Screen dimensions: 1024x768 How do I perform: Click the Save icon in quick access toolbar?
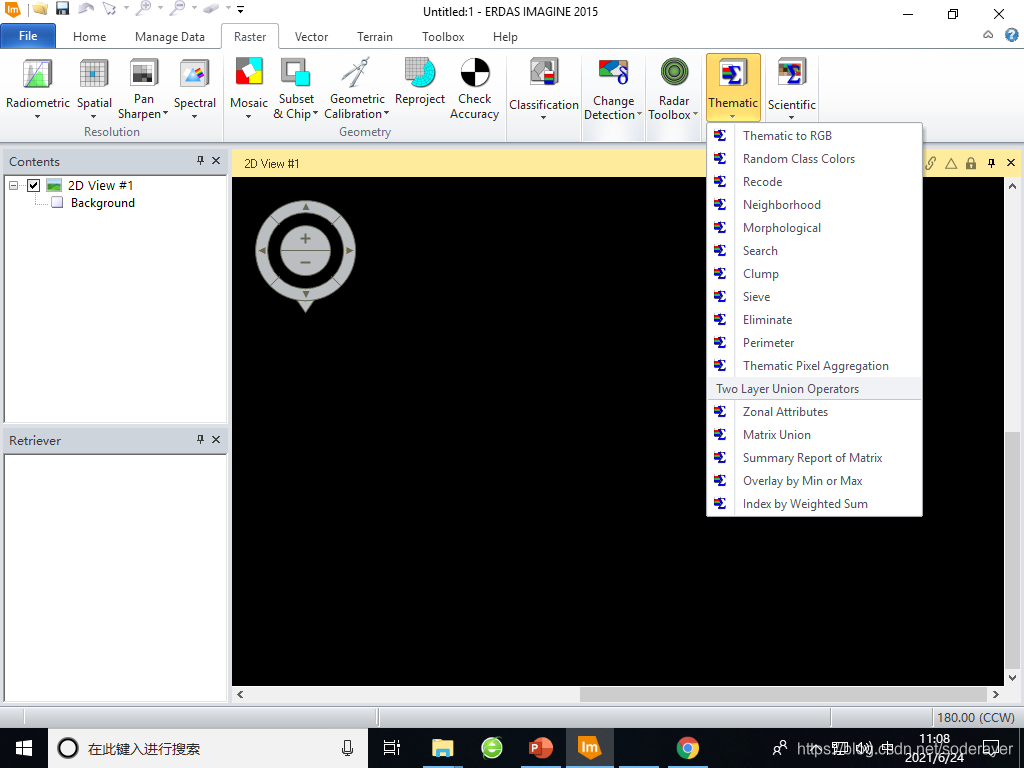pyautogui.click(x=62, y=9)
